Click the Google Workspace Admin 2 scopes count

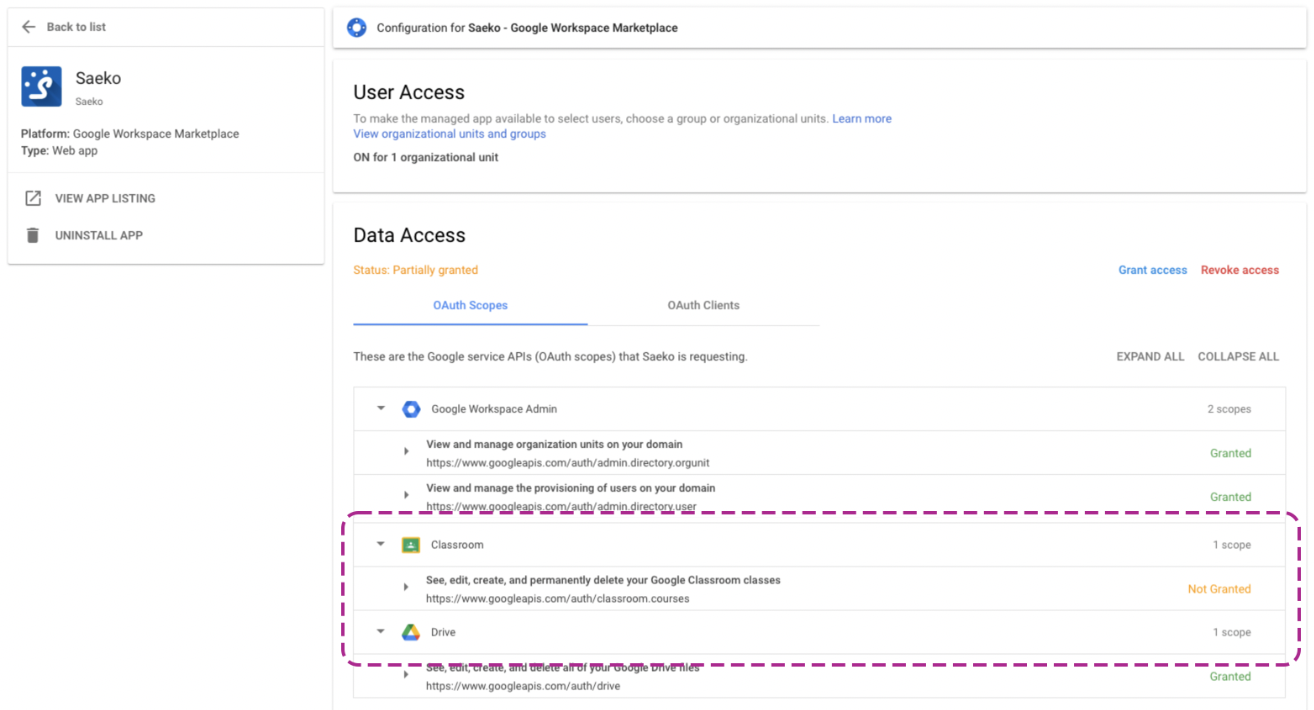[x=1229, y=409]
